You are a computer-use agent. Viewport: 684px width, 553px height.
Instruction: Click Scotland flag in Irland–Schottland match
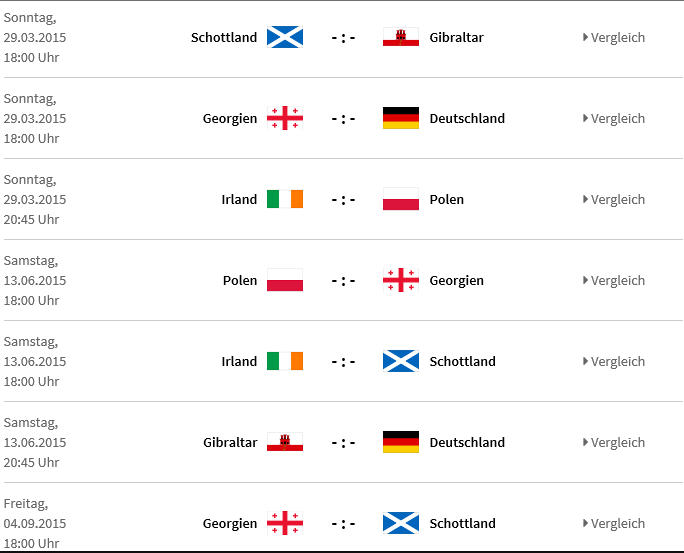[x=401, y=361]
